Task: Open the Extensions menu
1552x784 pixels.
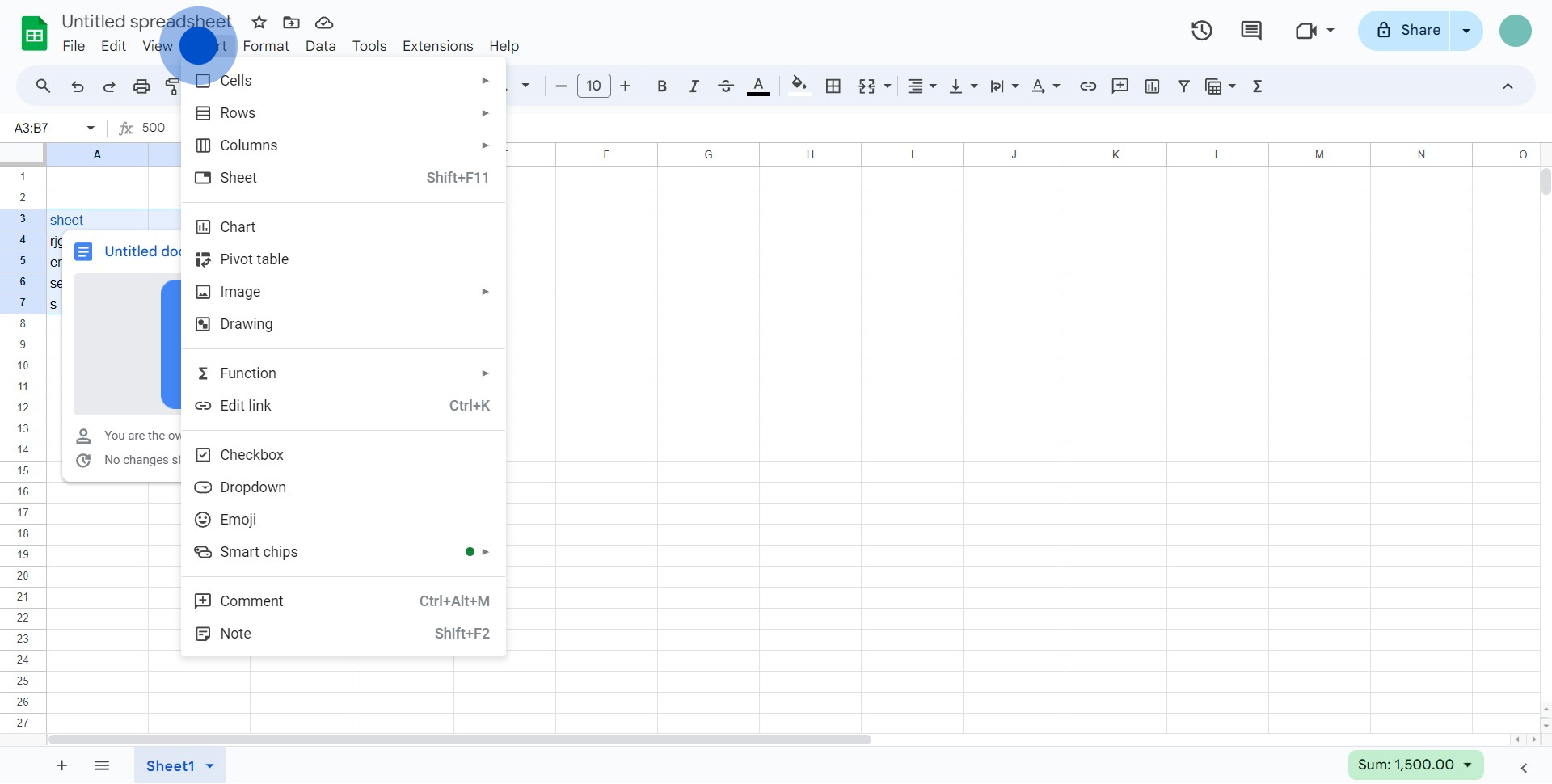Action: [437, 46]
